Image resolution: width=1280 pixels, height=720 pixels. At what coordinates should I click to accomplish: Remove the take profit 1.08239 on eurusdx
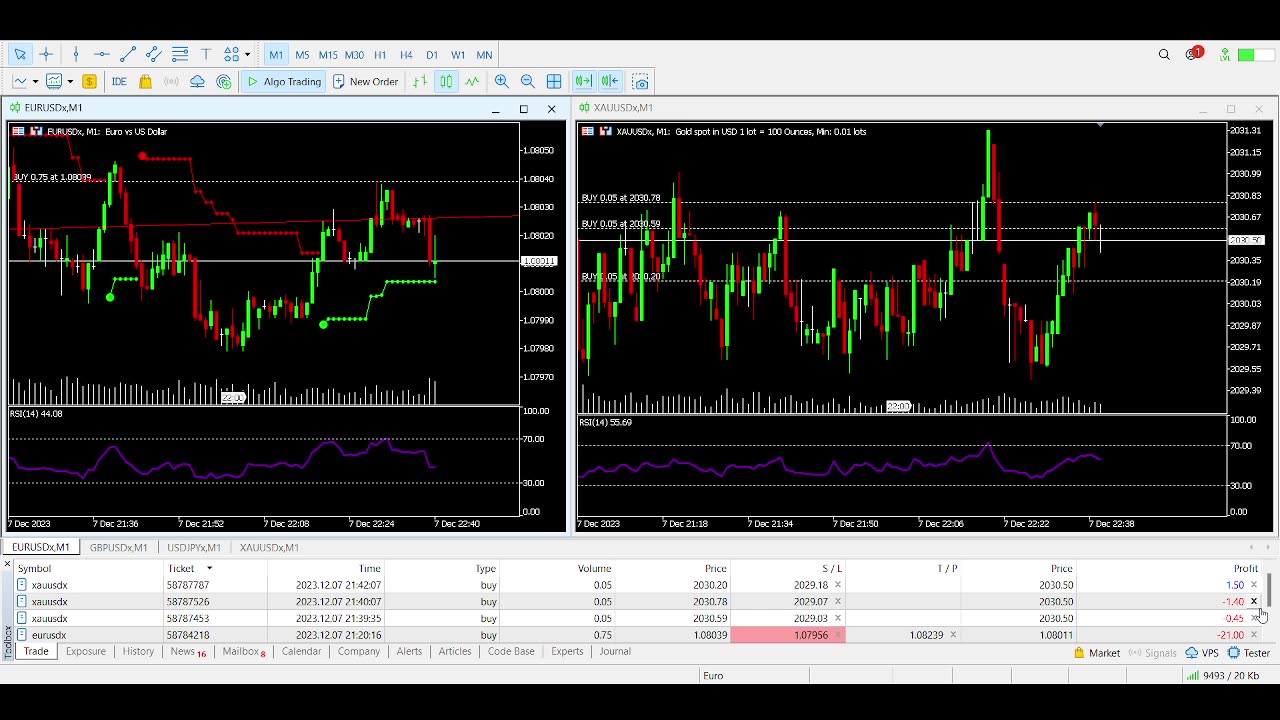pyautogui.click(x=953, y=635)
